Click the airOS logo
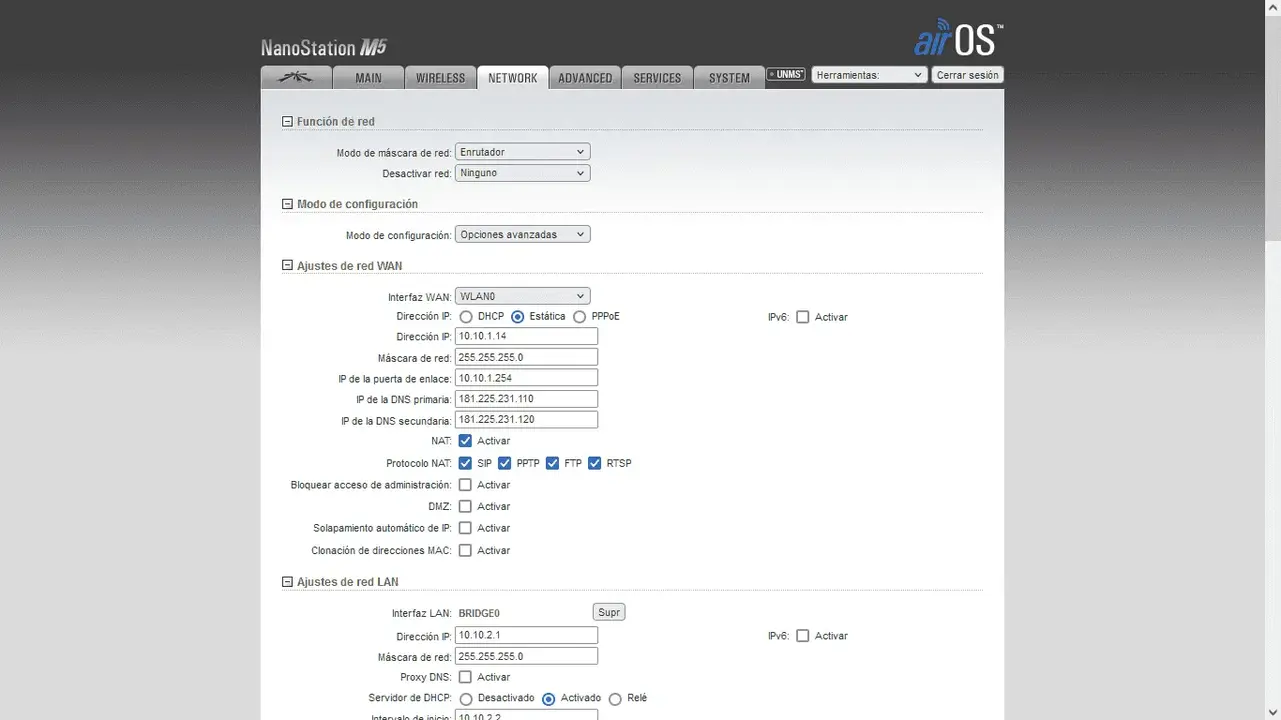Image resolution: width=1281 pixels, height=720 pixels. pos(958,38)
